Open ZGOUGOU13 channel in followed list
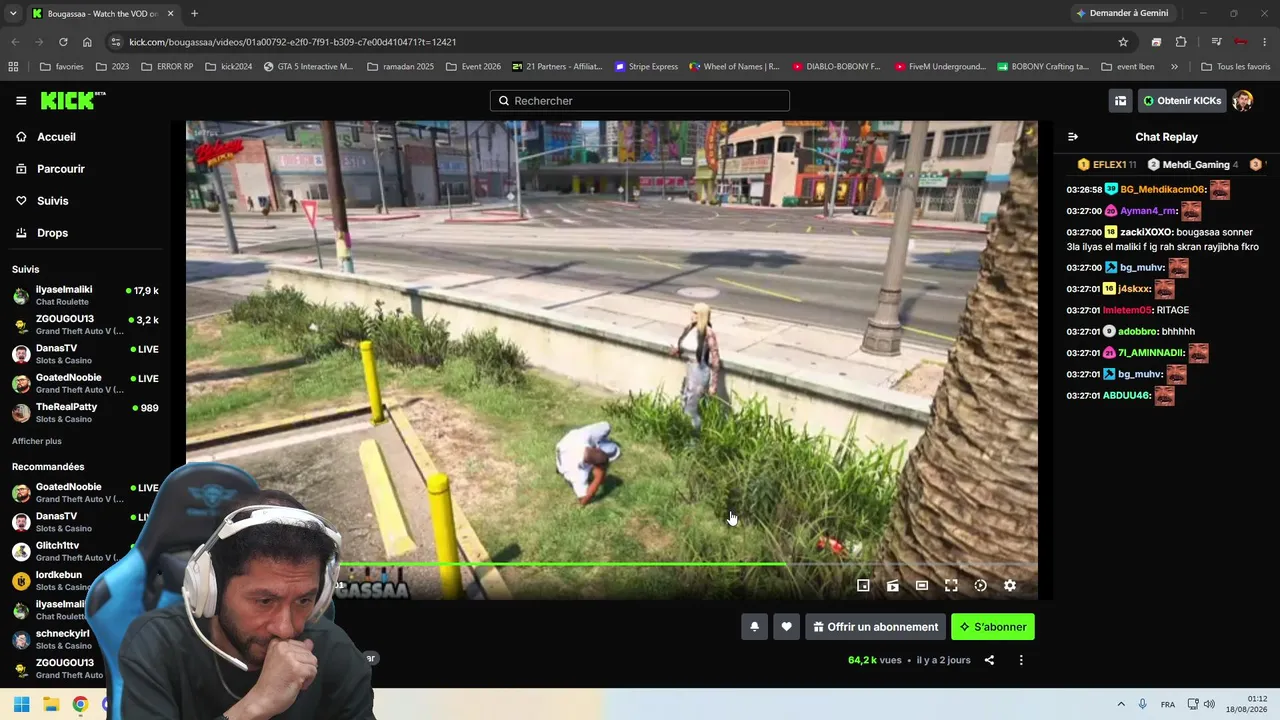The image size is (1280, 720). pos(85,324)
